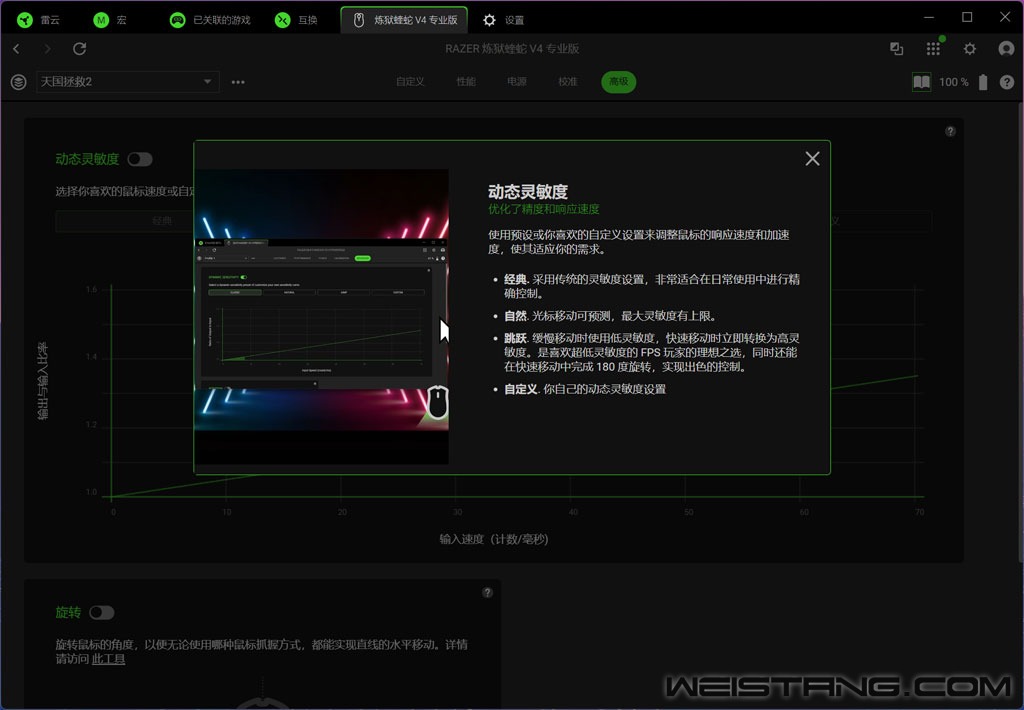This screenshot has width=1024, height=710.
Task: Click the multi-window switch icon
Action: [x=897, y=49]
